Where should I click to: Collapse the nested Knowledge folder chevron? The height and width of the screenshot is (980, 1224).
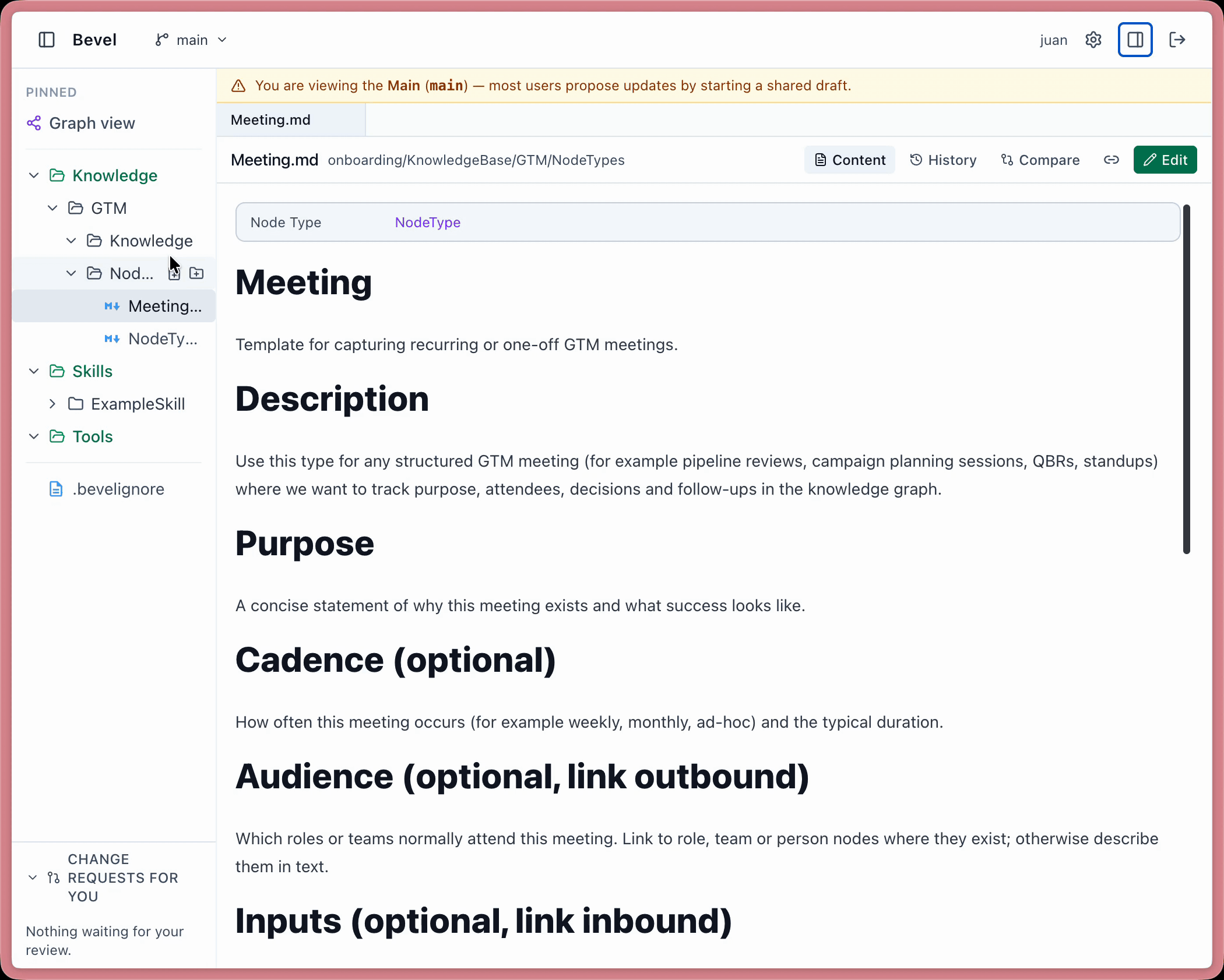[x=71, y=241]
